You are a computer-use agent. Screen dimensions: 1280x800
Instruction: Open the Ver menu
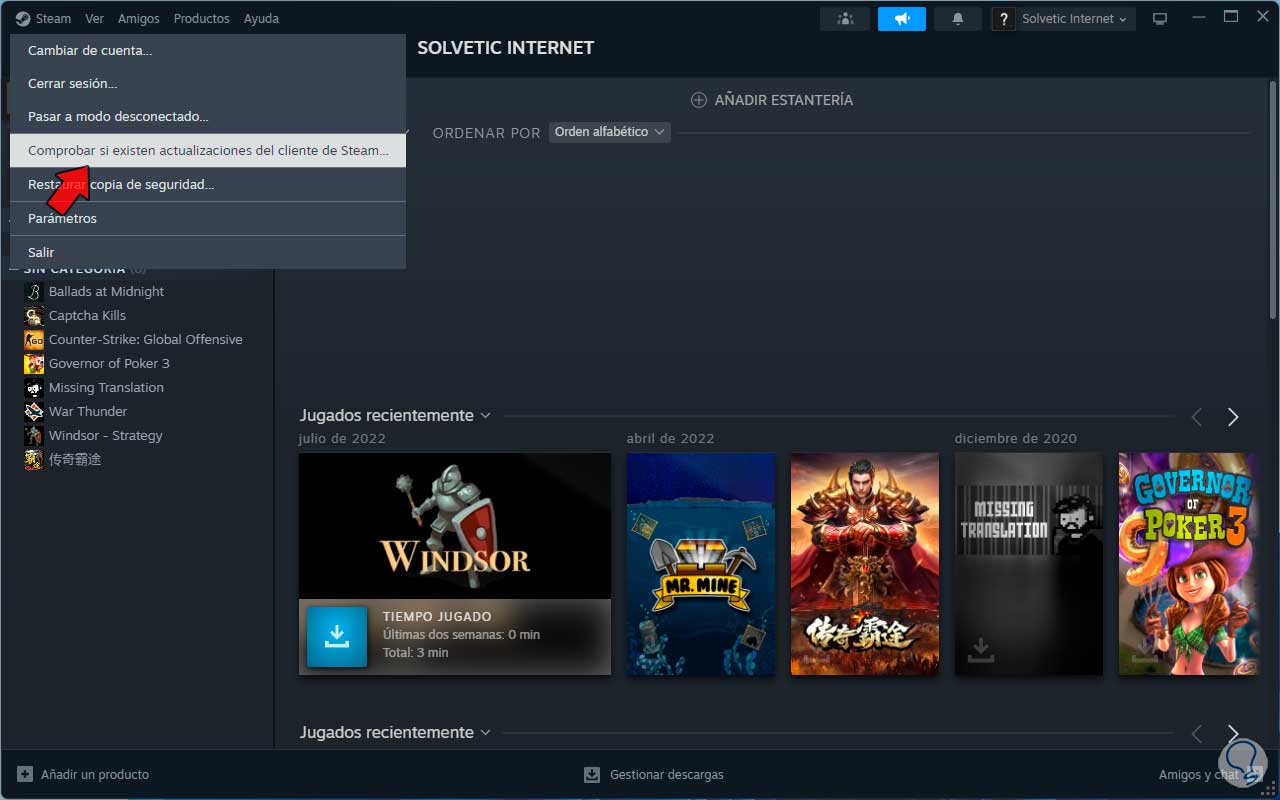click(94, 18)
